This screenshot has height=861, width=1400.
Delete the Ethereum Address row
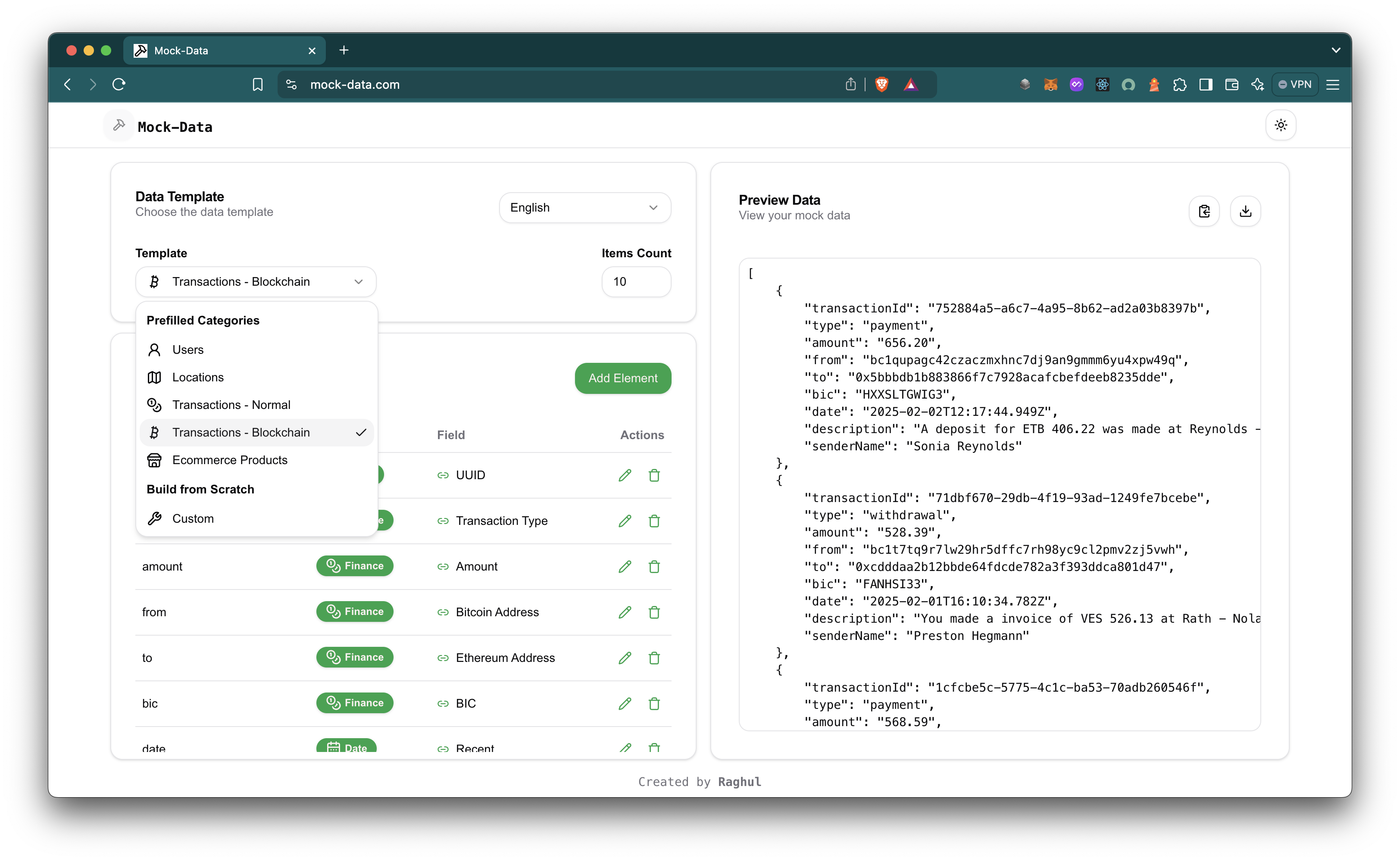click(654, 658)
